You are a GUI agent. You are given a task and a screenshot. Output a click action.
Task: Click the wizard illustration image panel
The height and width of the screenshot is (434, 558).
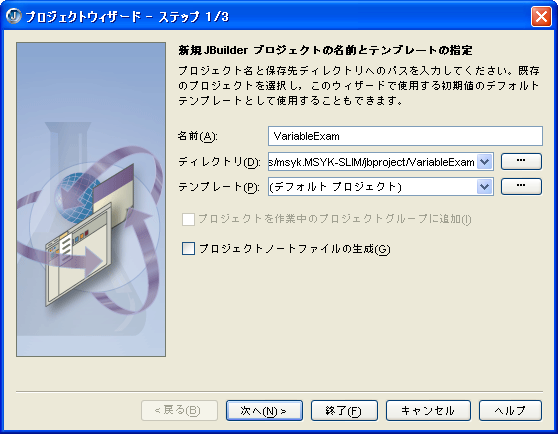click(x=91, y=199)
